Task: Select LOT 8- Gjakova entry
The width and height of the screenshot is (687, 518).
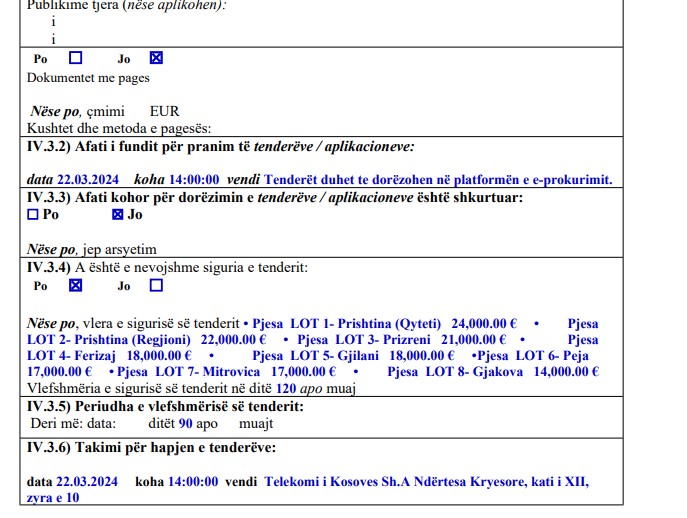Action: 475,372
